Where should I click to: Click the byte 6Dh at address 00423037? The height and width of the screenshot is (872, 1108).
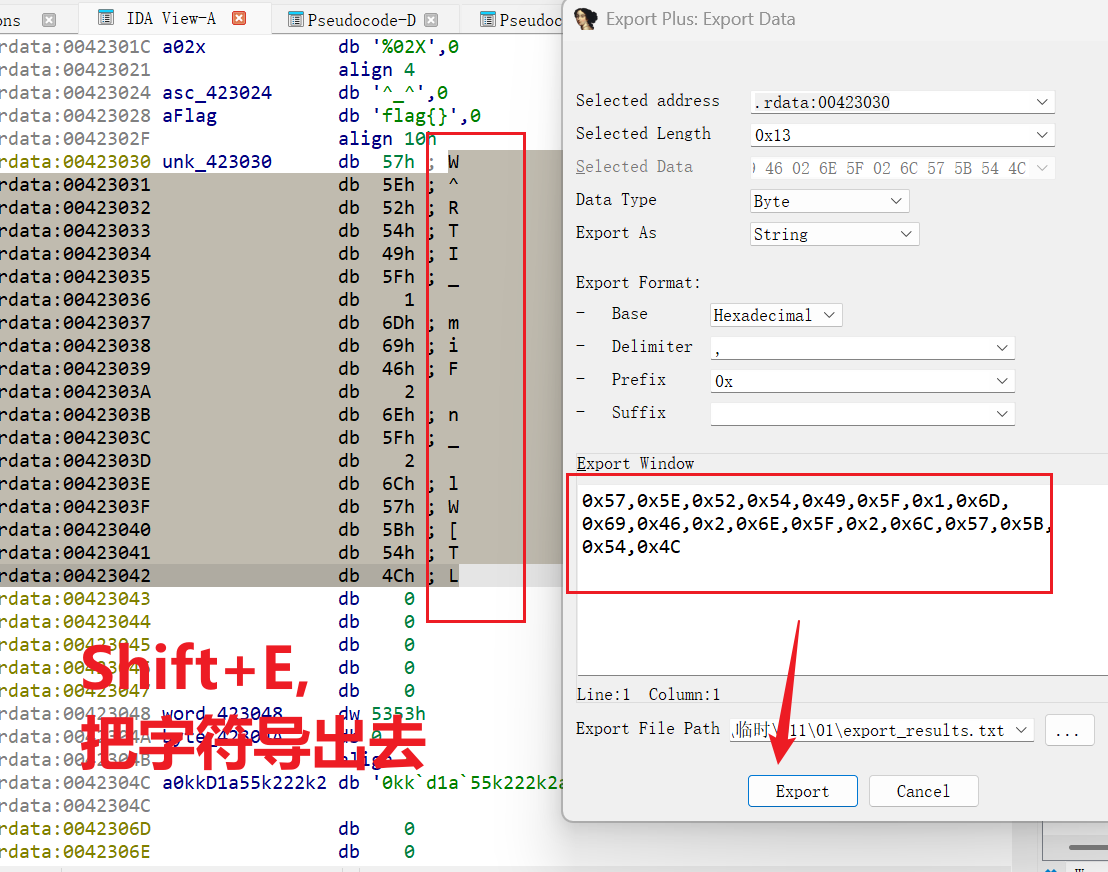point(399,323)
